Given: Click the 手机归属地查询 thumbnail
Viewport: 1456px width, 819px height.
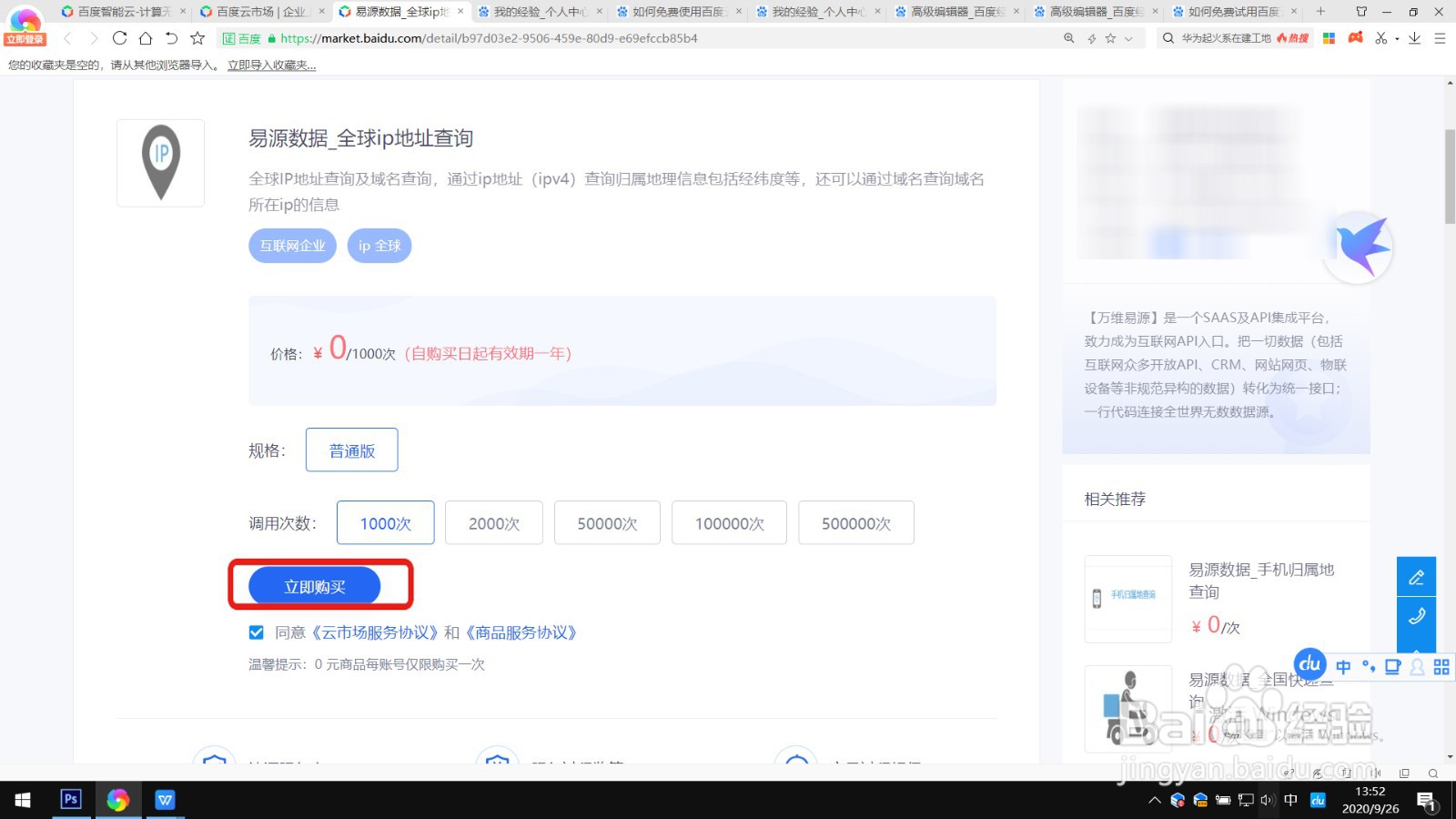Looking at the screenshot, I should pyautogui.click(x=1128, y=599).
